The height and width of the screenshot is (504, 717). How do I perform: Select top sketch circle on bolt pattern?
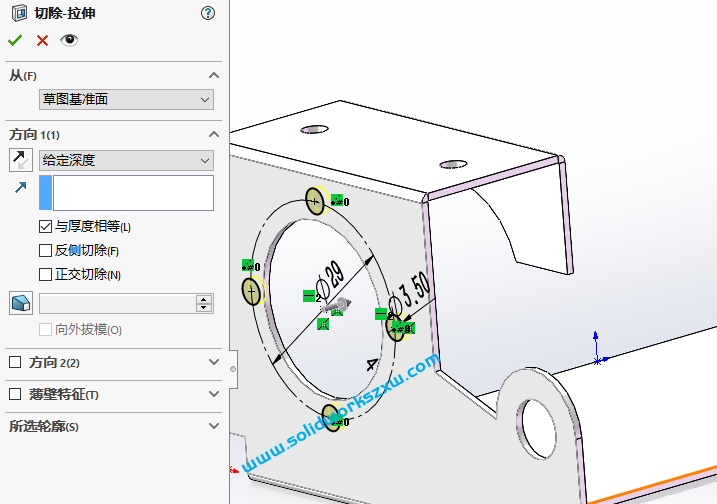click(x=315, y=201)
